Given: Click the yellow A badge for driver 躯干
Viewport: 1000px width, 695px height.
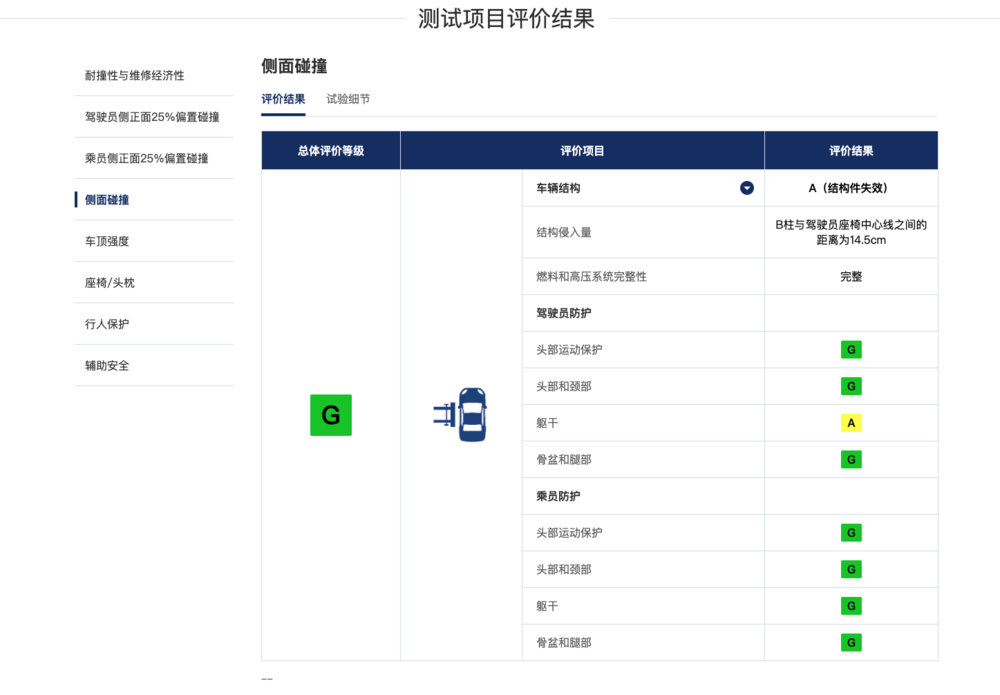Looking at the screenshot, I should click(851, 423).
